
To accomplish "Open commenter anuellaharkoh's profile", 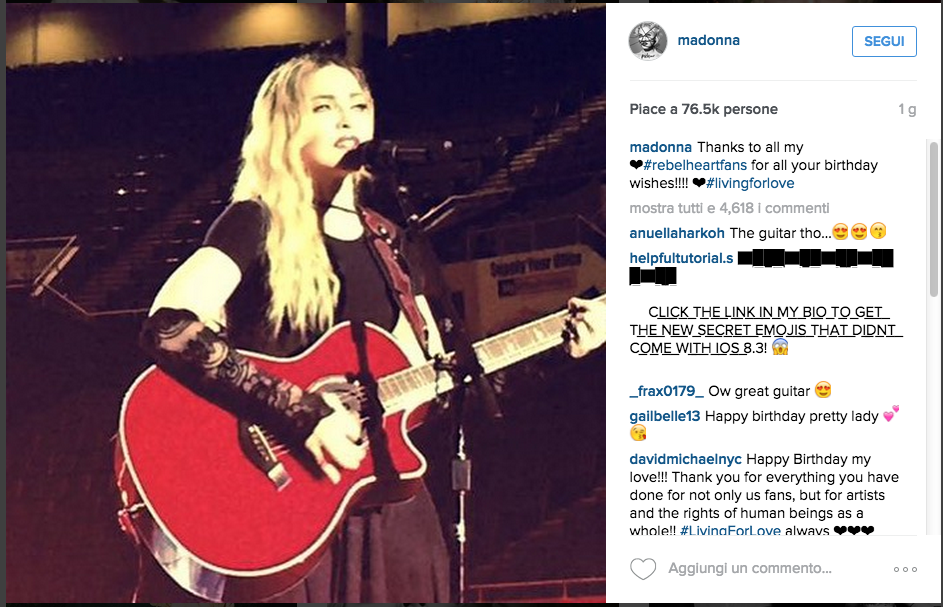I will point(677,233).
